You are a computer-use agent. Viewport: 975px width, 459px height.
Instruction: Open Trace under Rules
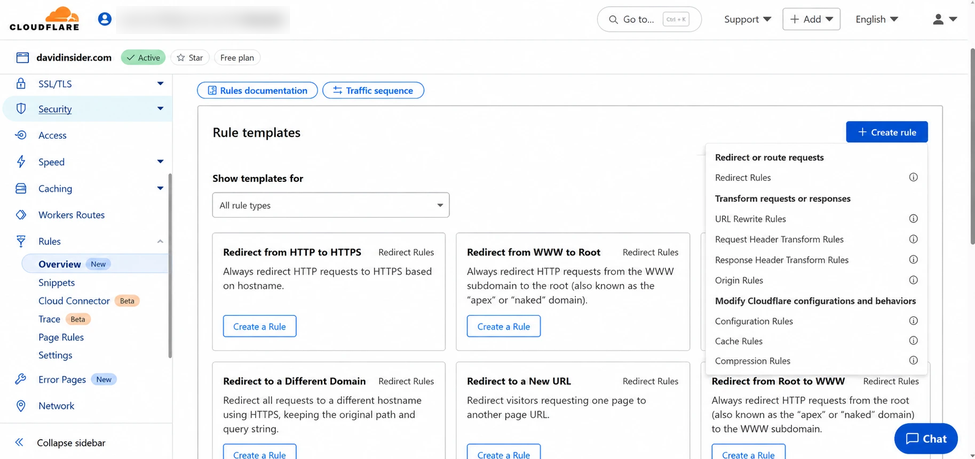(49, 319)
